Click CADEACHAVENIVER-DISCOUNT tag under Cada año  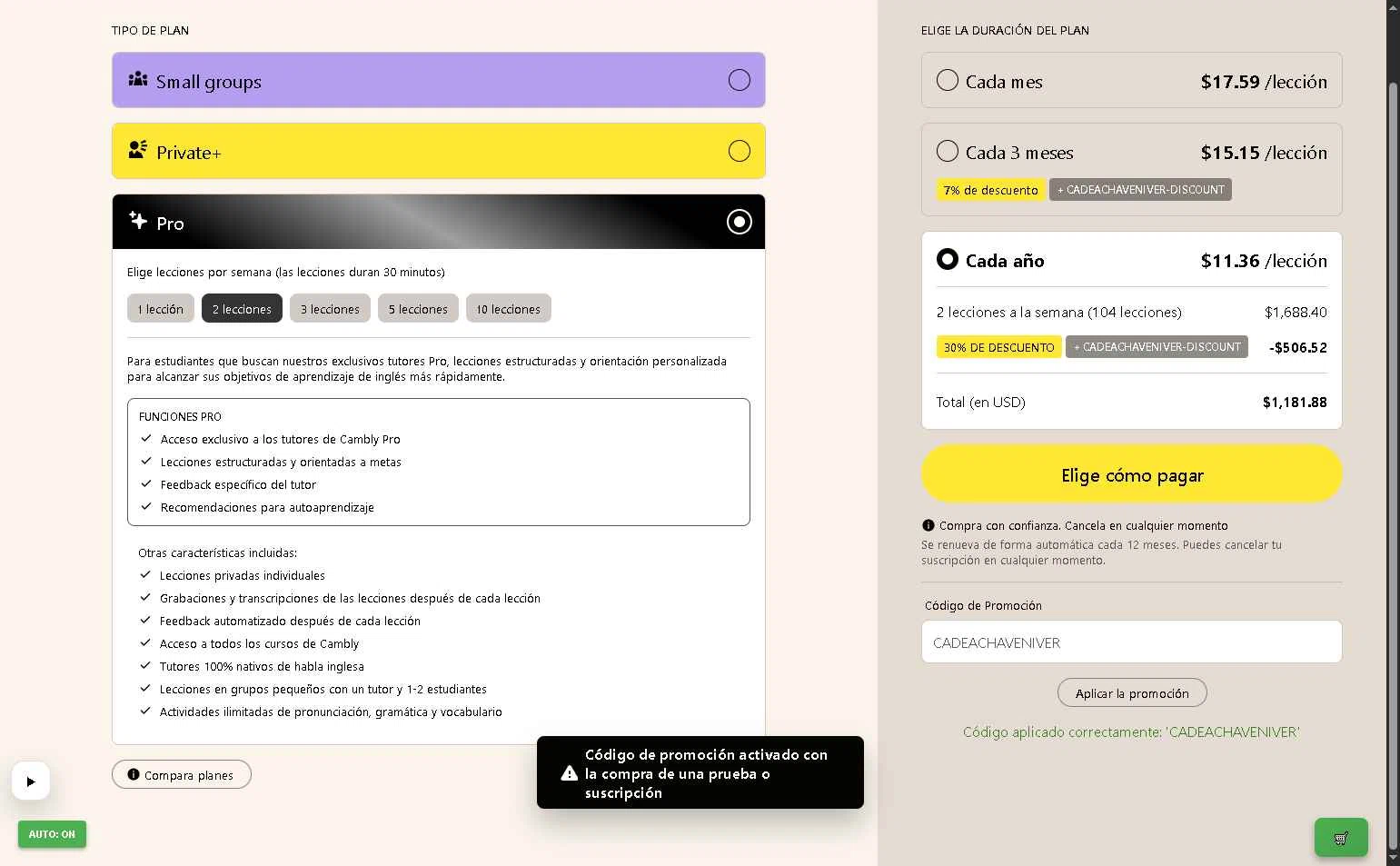(1157, 347)
